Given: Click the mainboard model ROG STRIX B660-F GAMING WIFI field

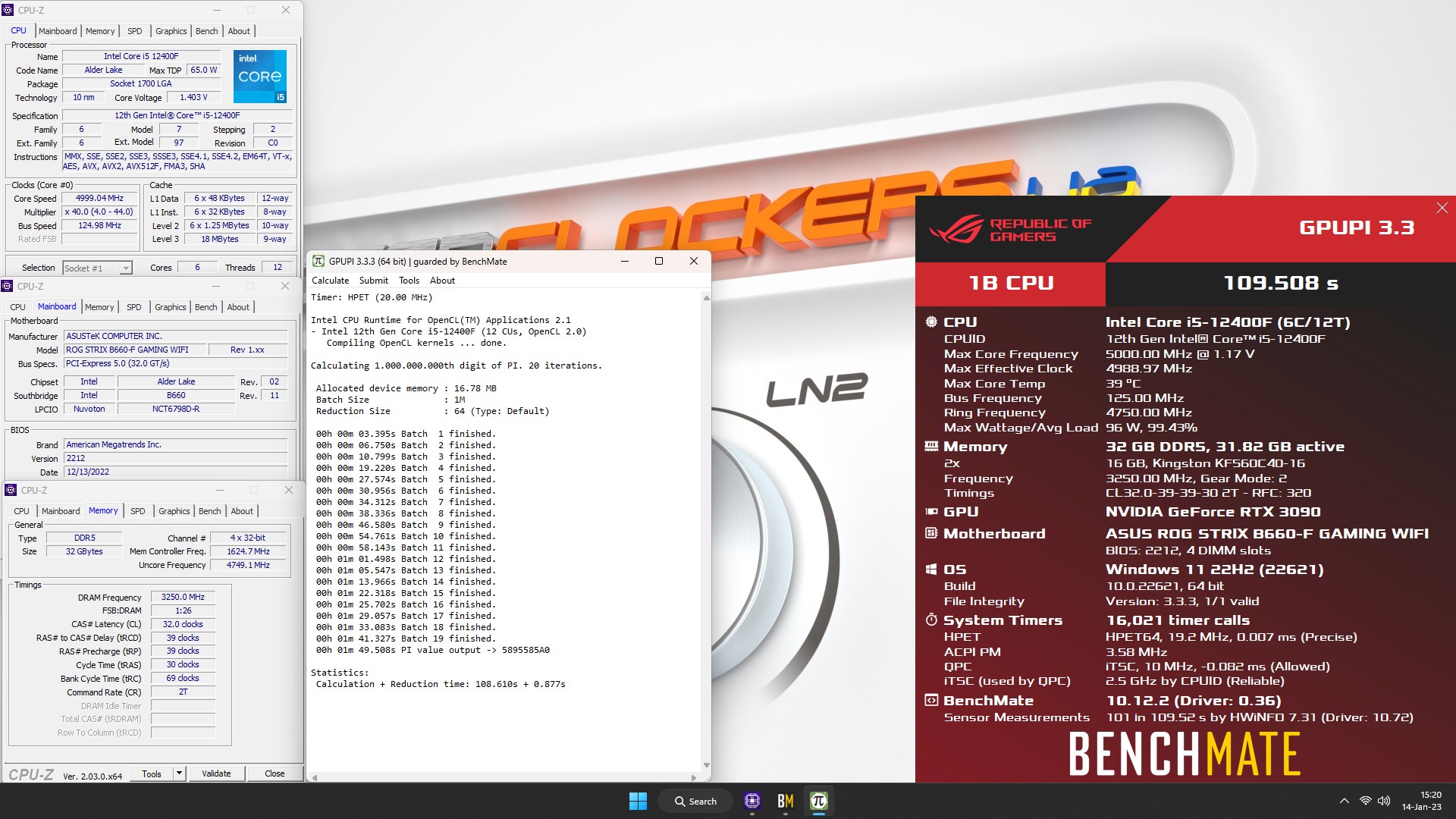Looking at the screenshot, I should point(136,350).
